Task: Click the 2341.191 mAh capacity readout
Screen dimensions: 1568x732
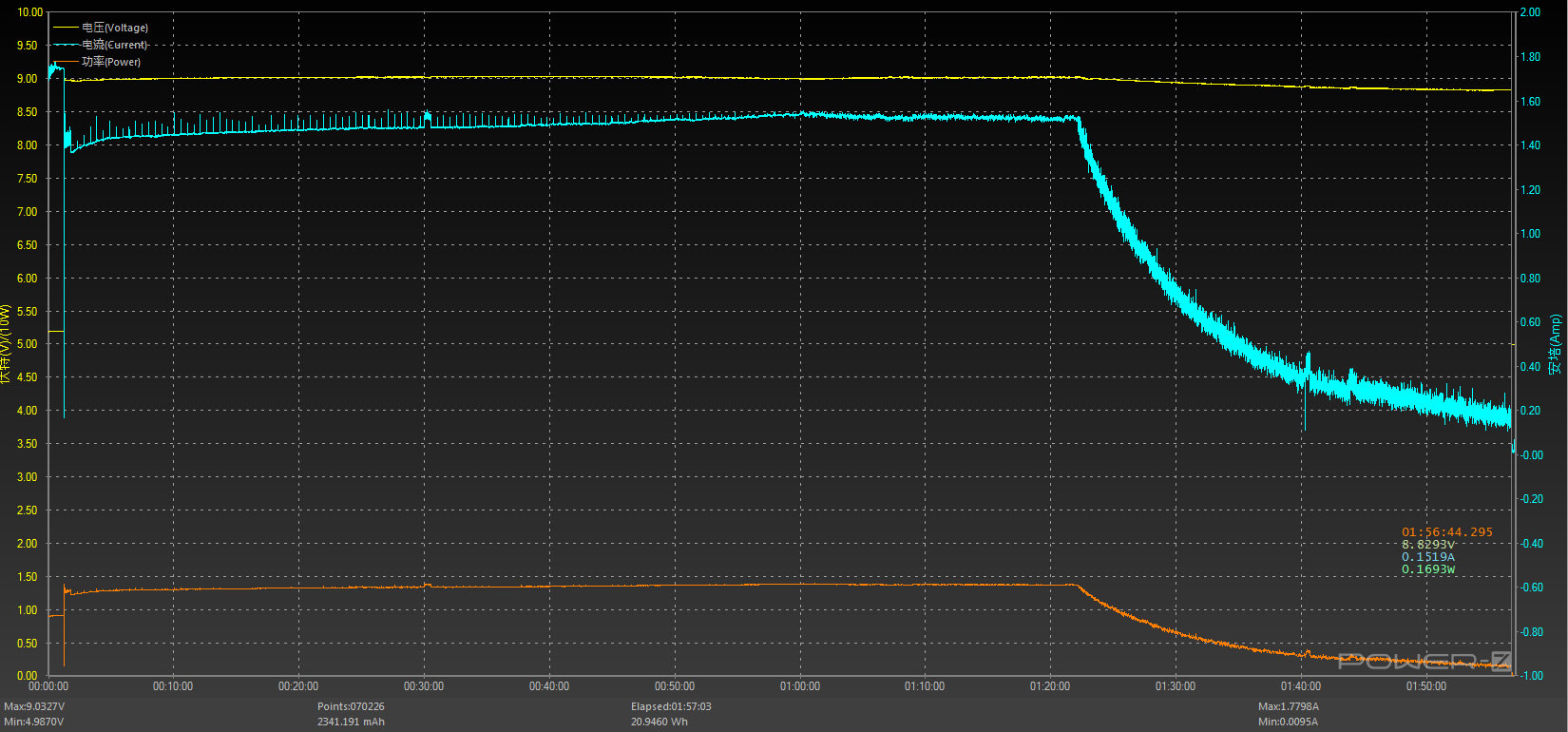Action: pyautogui.click(x=351, y=722)
